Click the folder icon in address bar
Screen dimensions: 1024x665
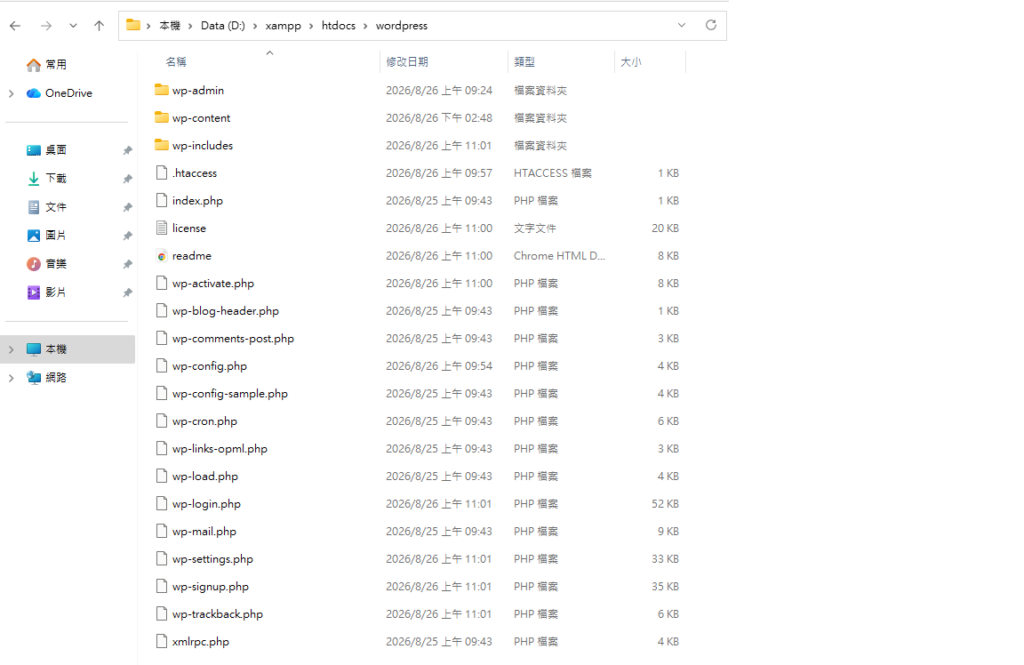[133, 25]
